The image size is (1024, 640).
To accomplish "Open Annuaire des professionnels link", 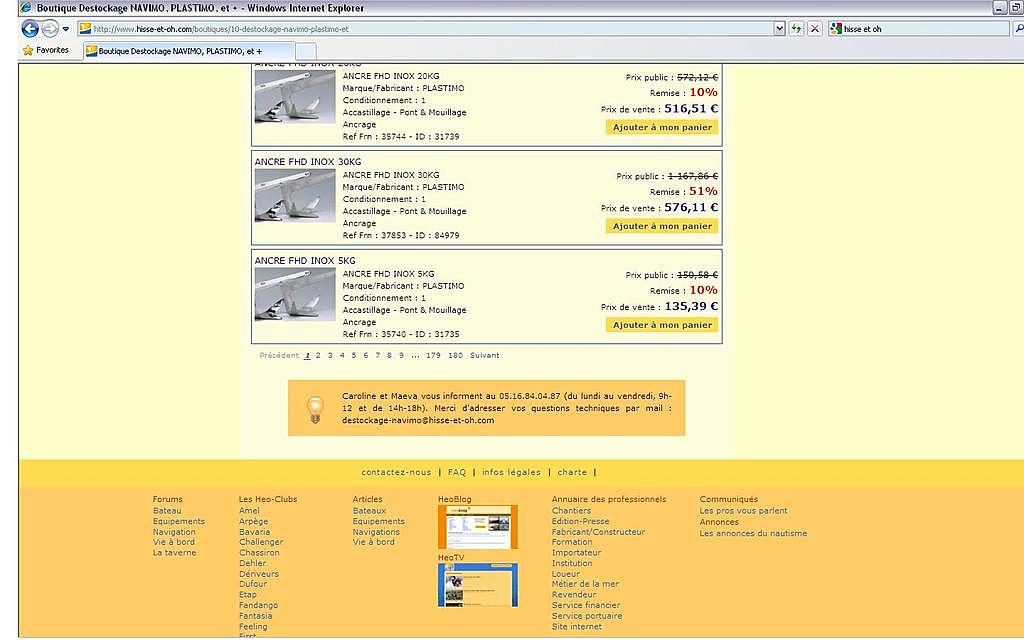I will coord(609,500).
